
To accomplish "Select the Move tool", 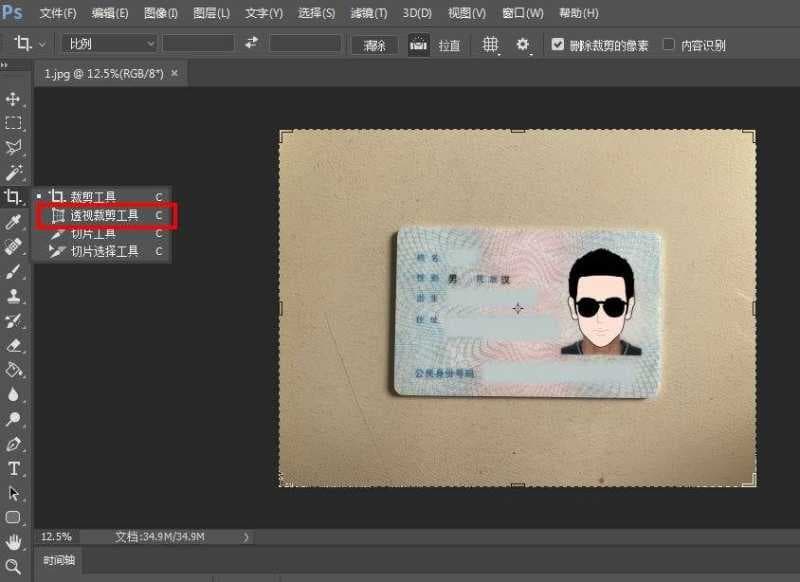I will point(14,100).
